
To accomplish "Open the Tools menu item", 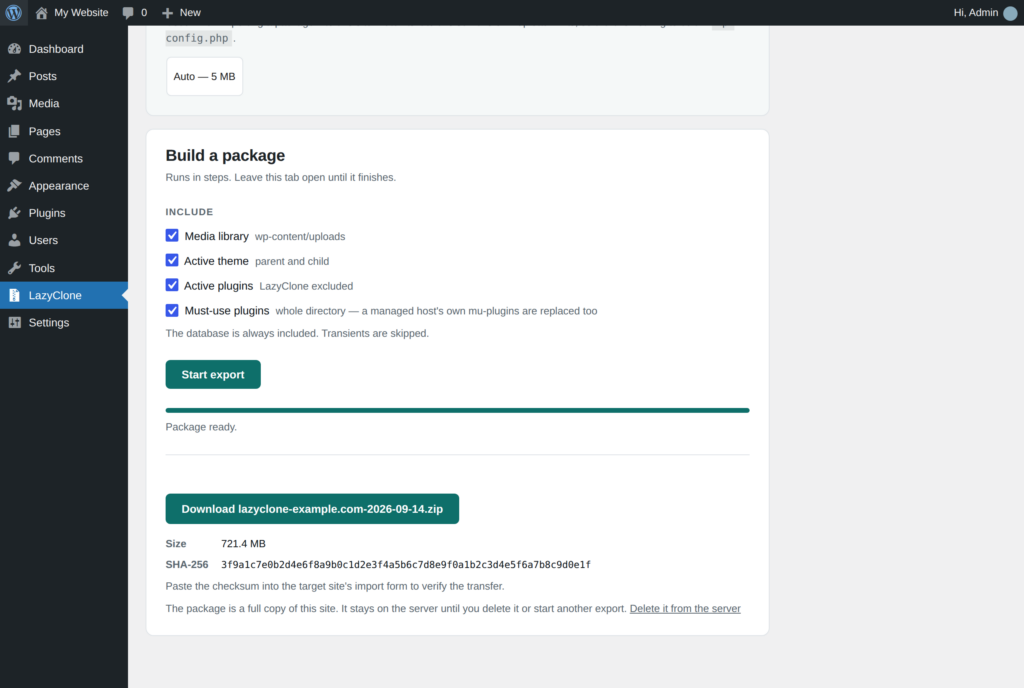I will click(64, 268).
